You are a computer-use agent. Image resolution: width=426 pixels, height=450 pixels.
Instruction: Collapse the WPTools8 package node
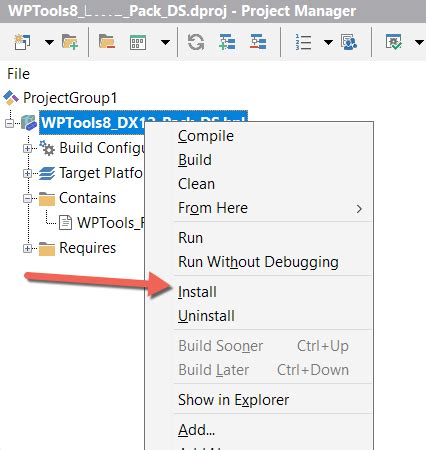click(10, 123)
